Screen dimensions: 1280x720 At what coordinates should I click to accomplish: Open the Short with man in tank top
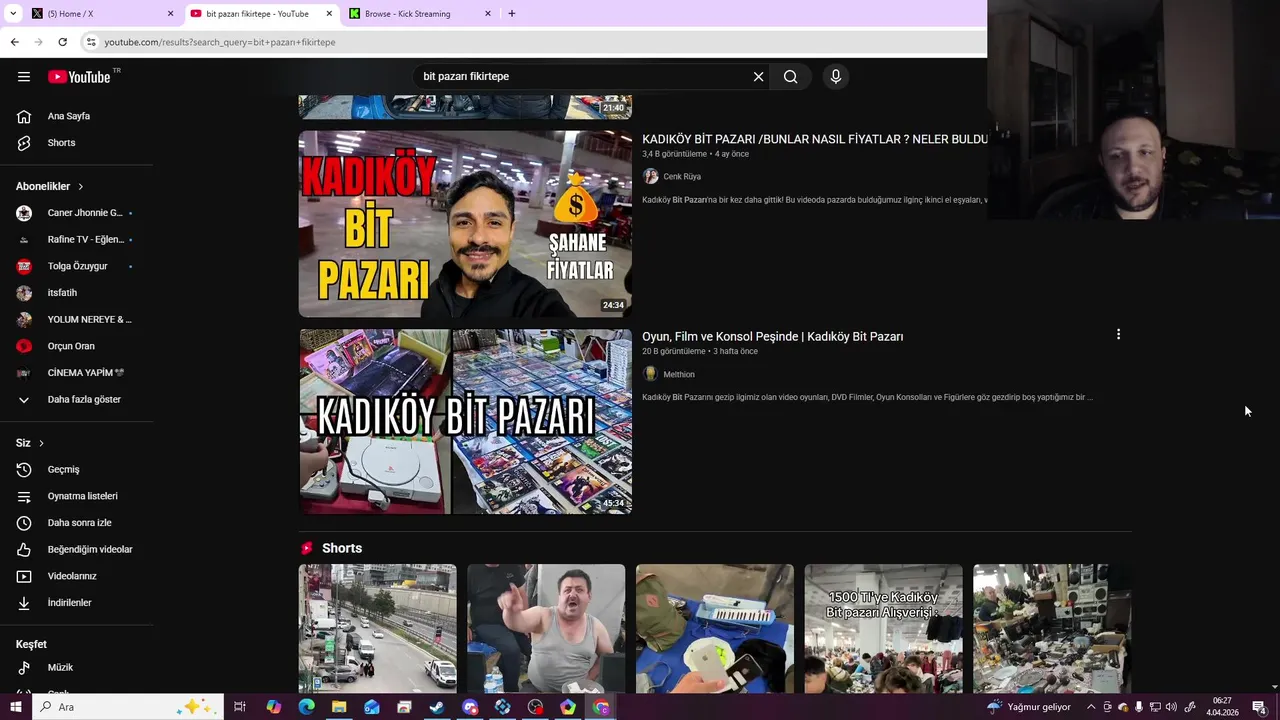click(546, 629)
